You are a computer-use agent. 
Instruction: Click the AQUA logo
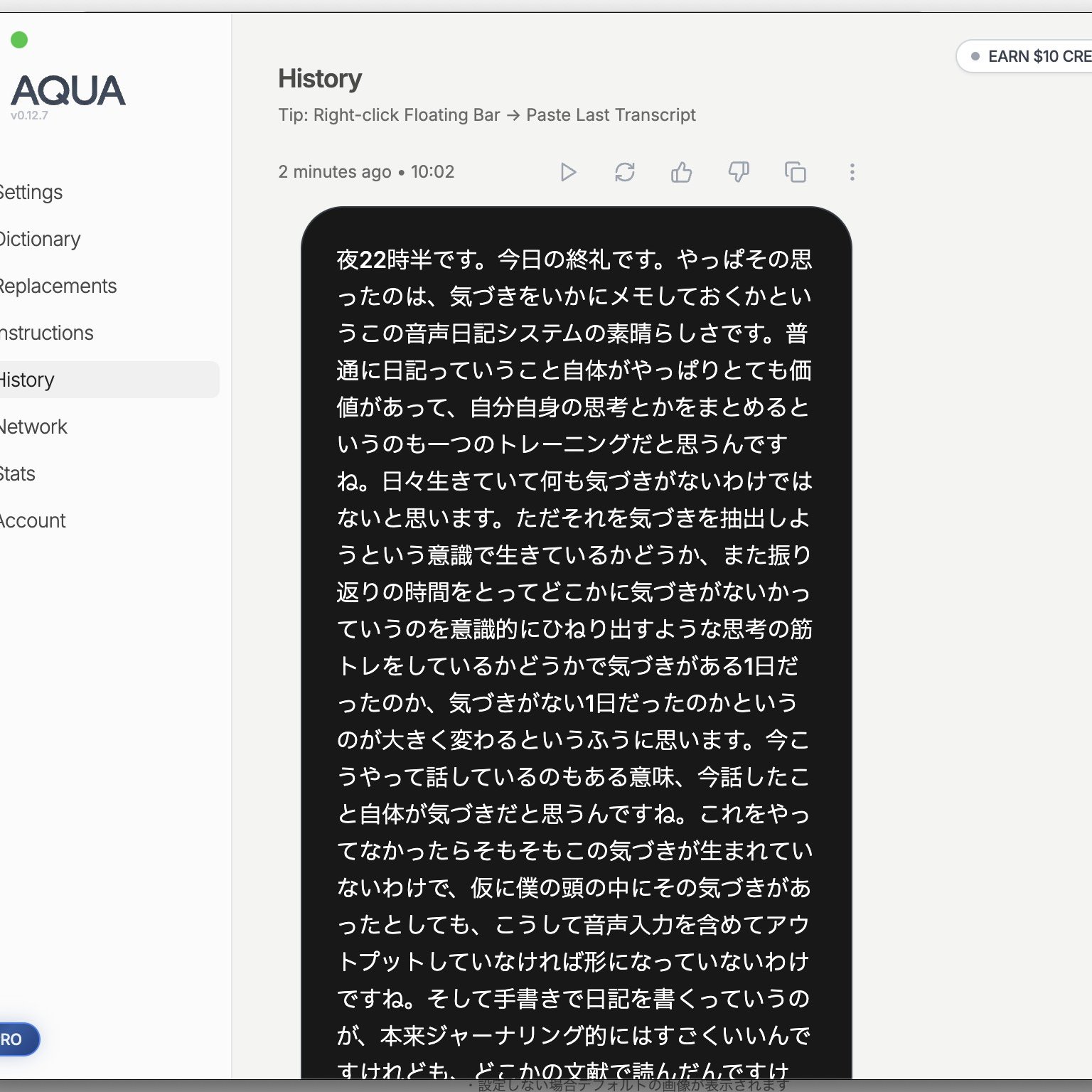point(68,91)
